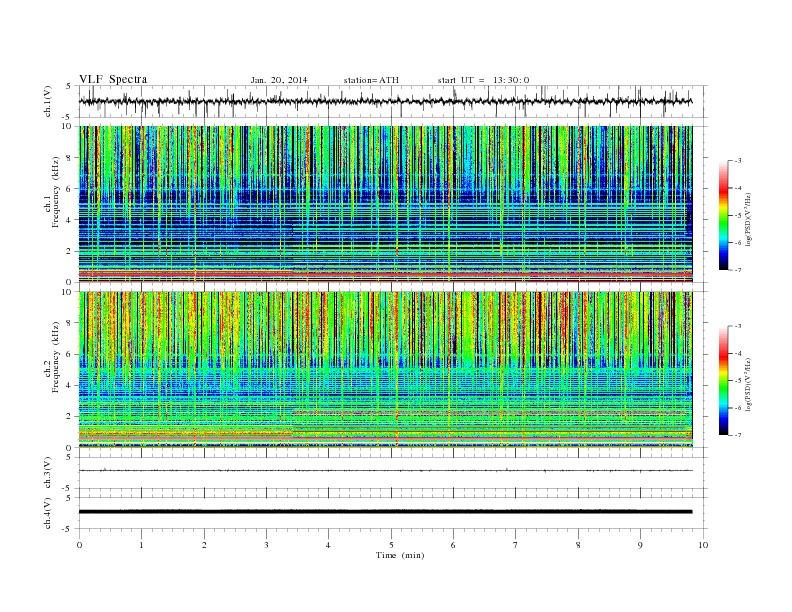Click the "-3" value on ch.1 colorbar
This screenshot has width=792, height=612.
tap(738, 161)
